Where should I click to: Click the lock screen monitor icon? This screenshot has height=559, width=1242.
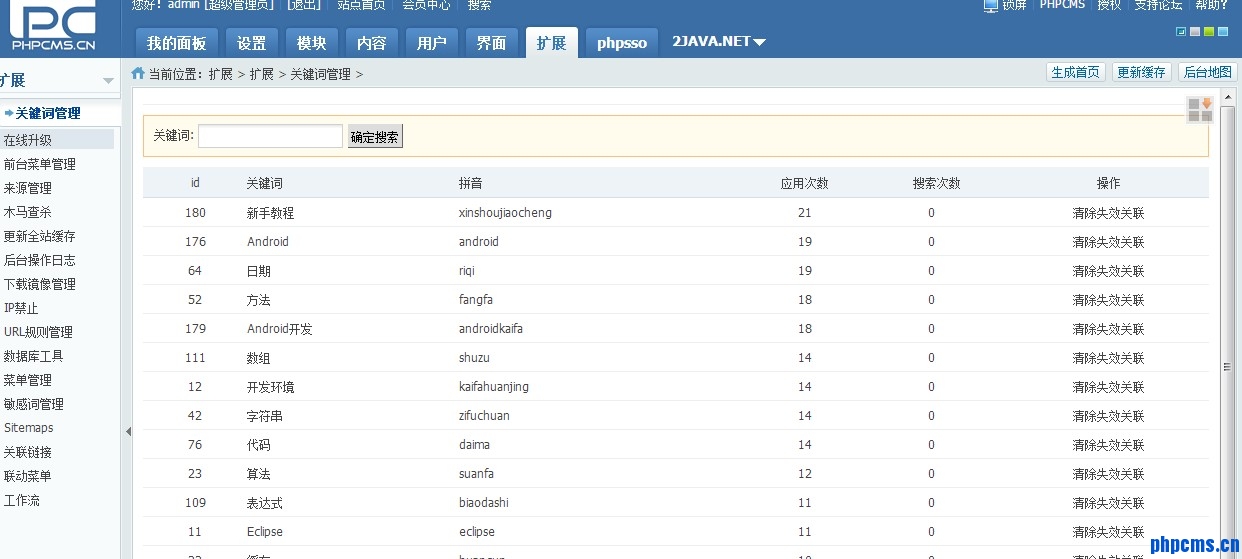coord(991,5)
